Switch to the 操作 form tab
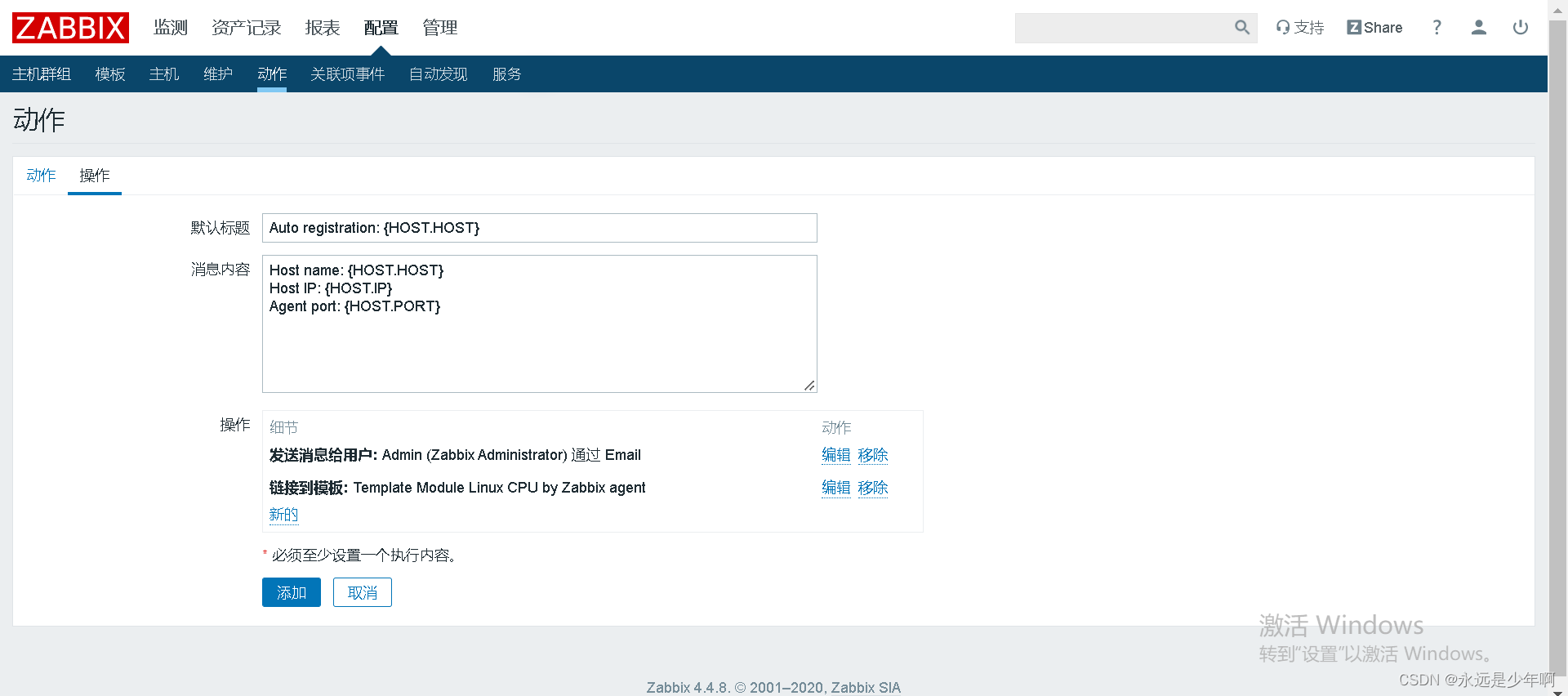 point(95,176)
